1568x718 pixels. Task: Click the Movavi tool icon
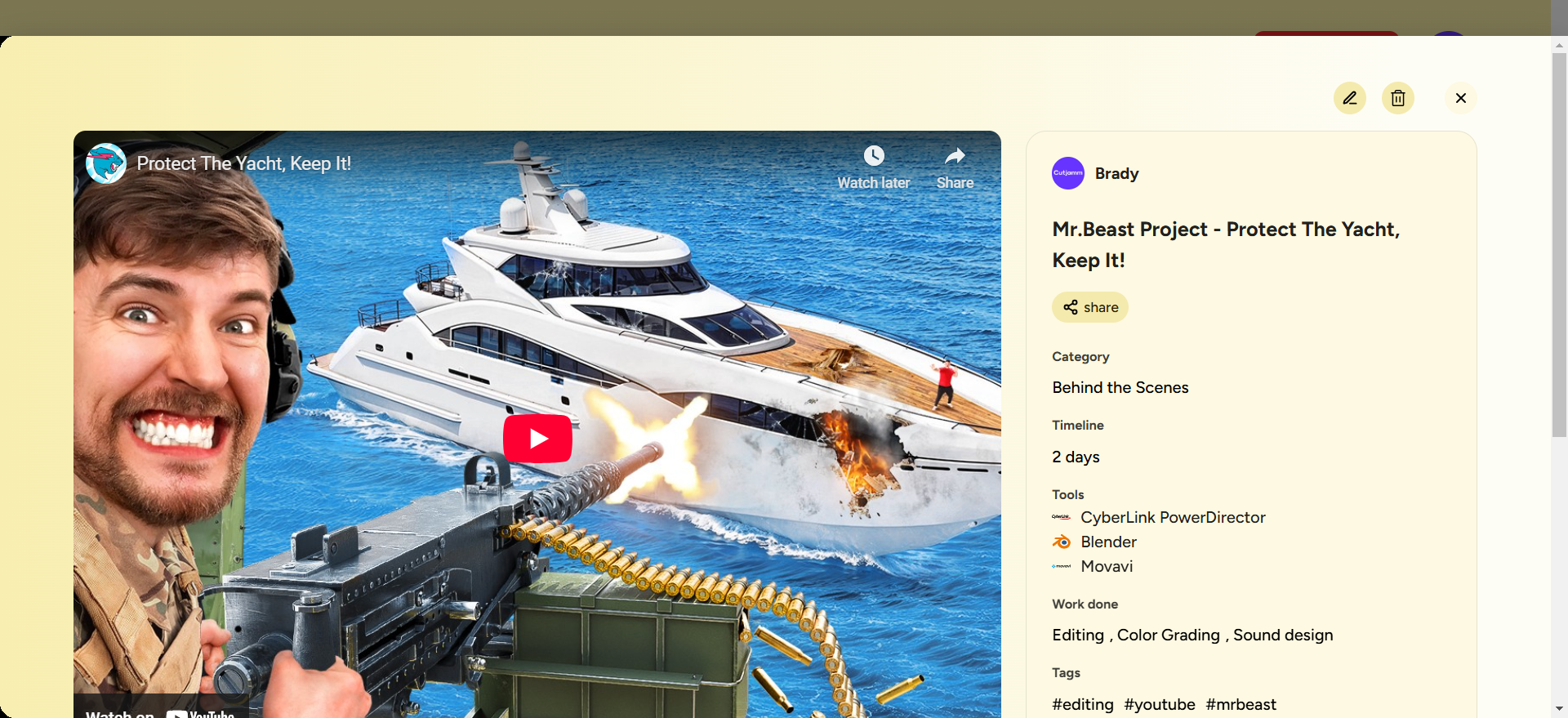click(1062, 566)
